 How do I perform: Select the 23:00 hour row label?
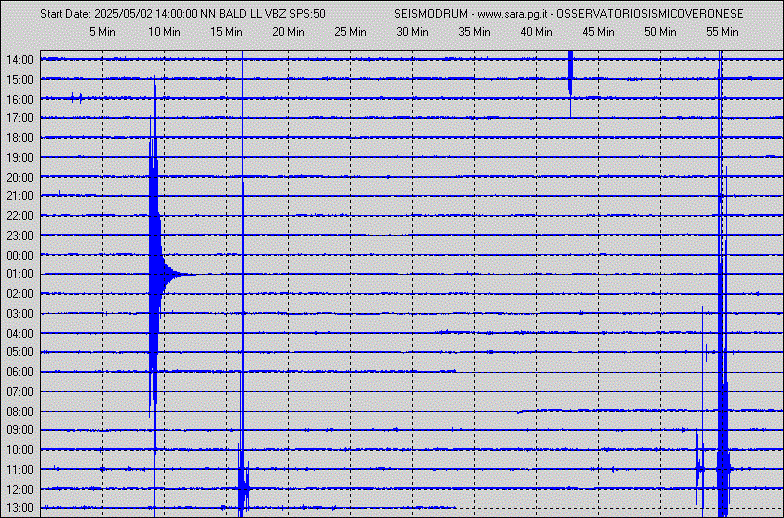point(20,236)
